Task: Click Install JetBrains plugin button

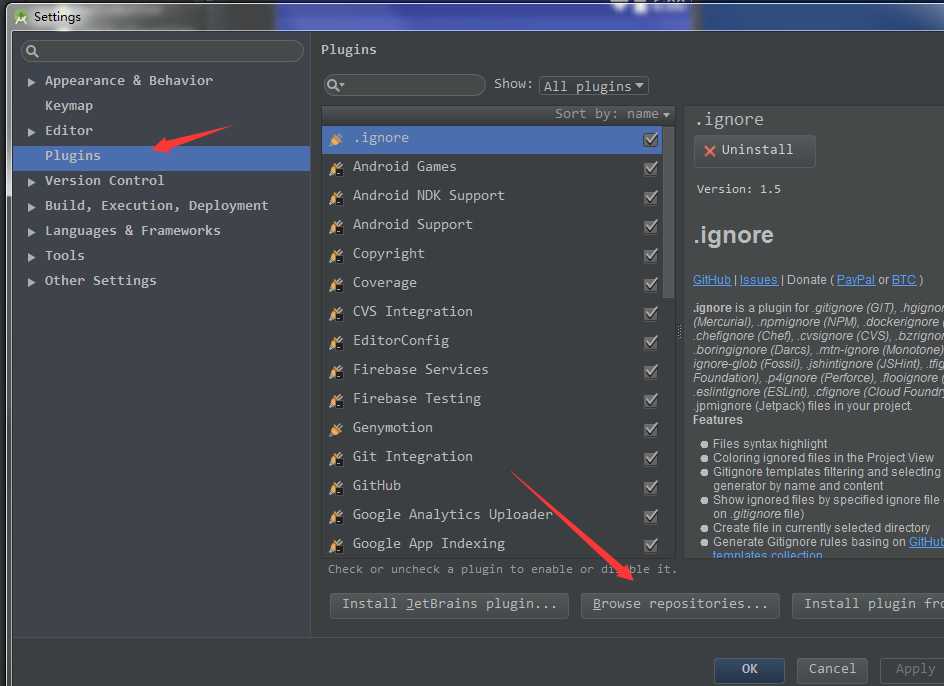Action: click(449, 605)
